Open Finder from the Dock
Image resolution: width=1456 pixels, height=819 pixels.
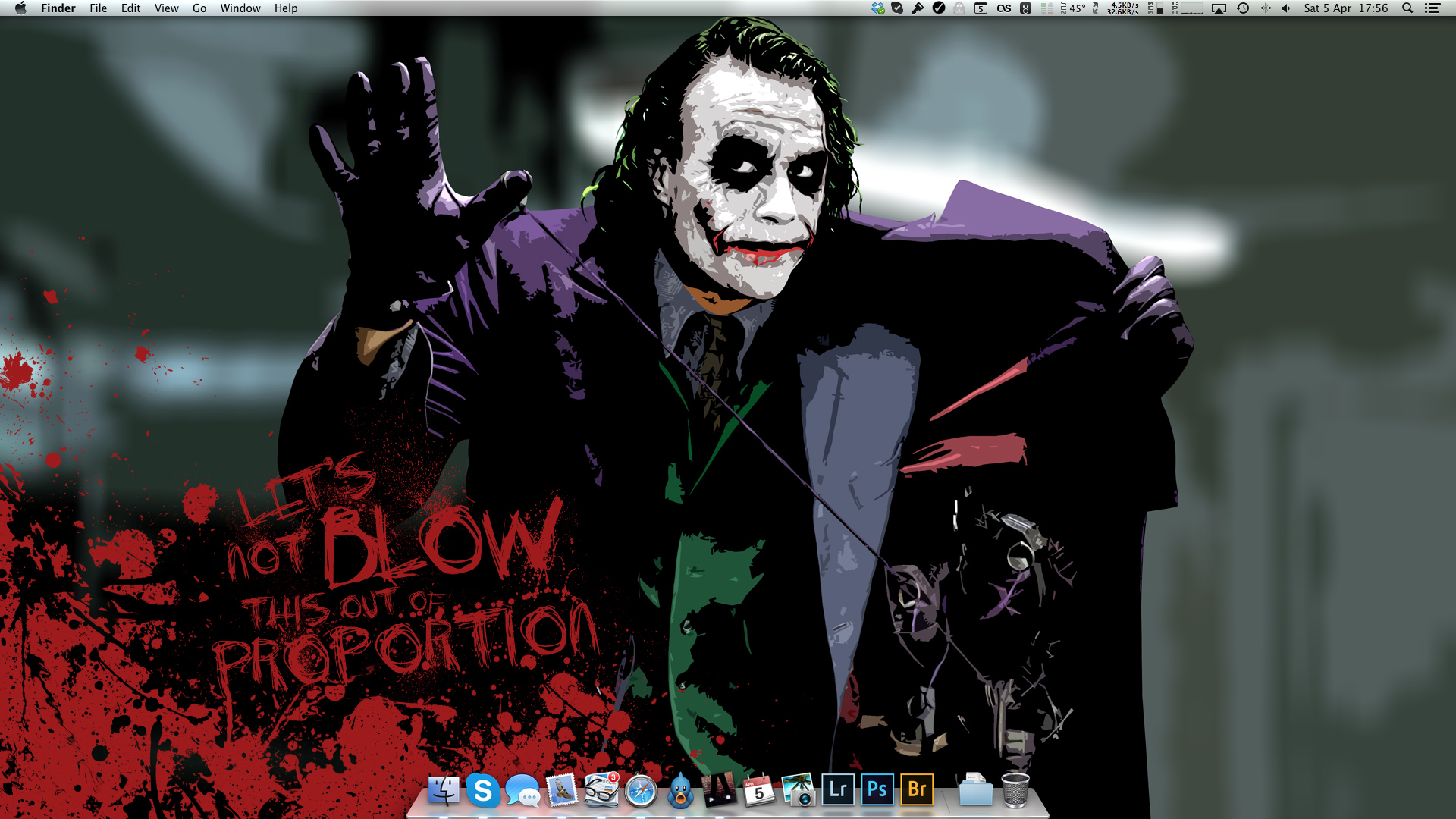click(x=444, y=791)
